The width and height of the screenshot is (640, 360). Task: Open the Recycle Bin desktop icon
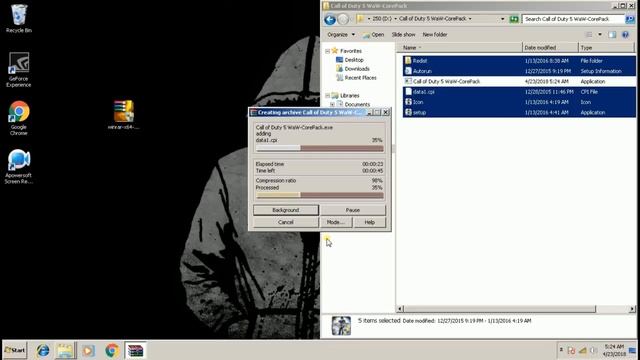19,18
